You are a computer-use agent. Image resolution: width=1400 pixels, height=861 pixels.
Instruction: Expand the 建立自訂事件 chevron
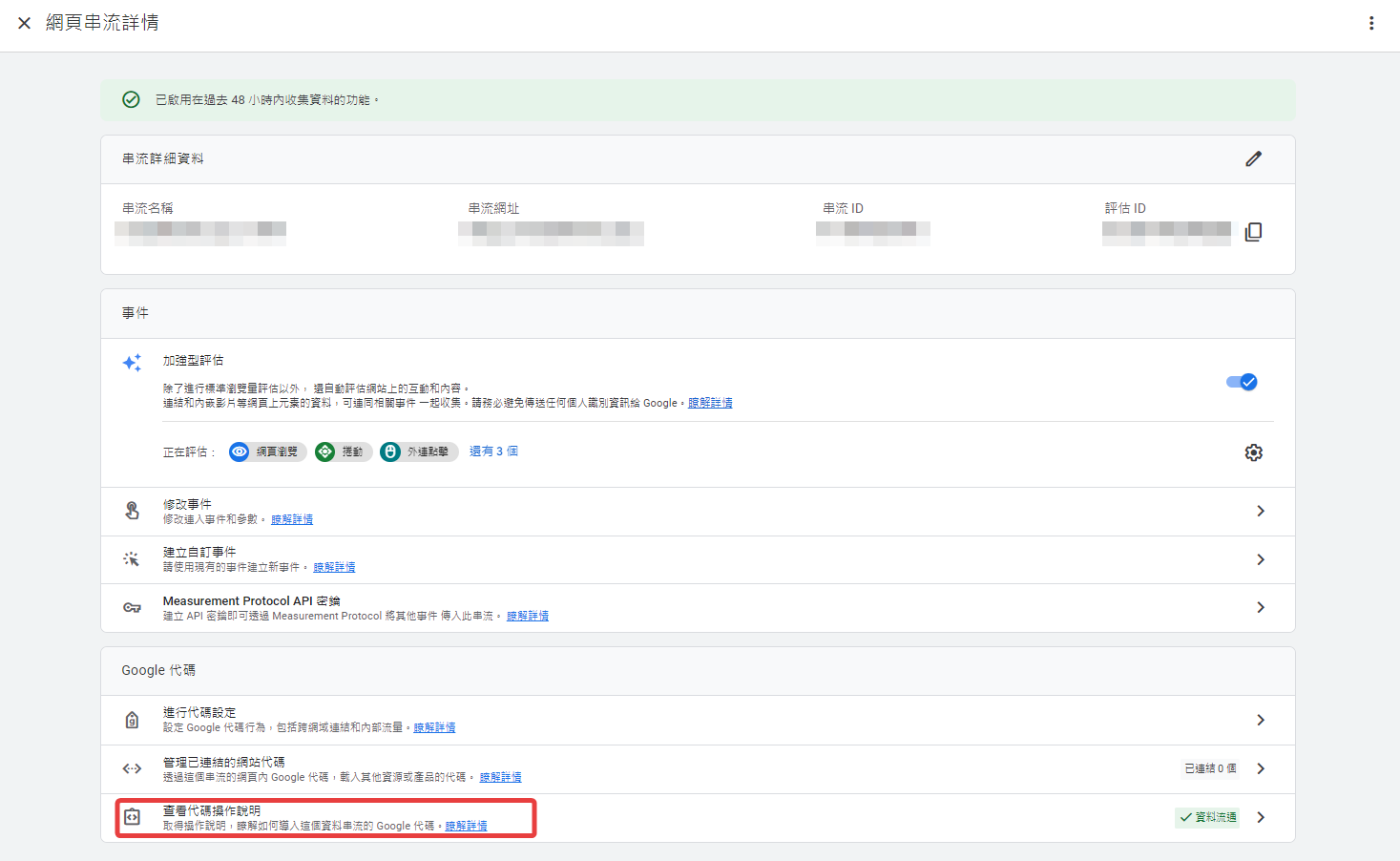[1261, 559]
